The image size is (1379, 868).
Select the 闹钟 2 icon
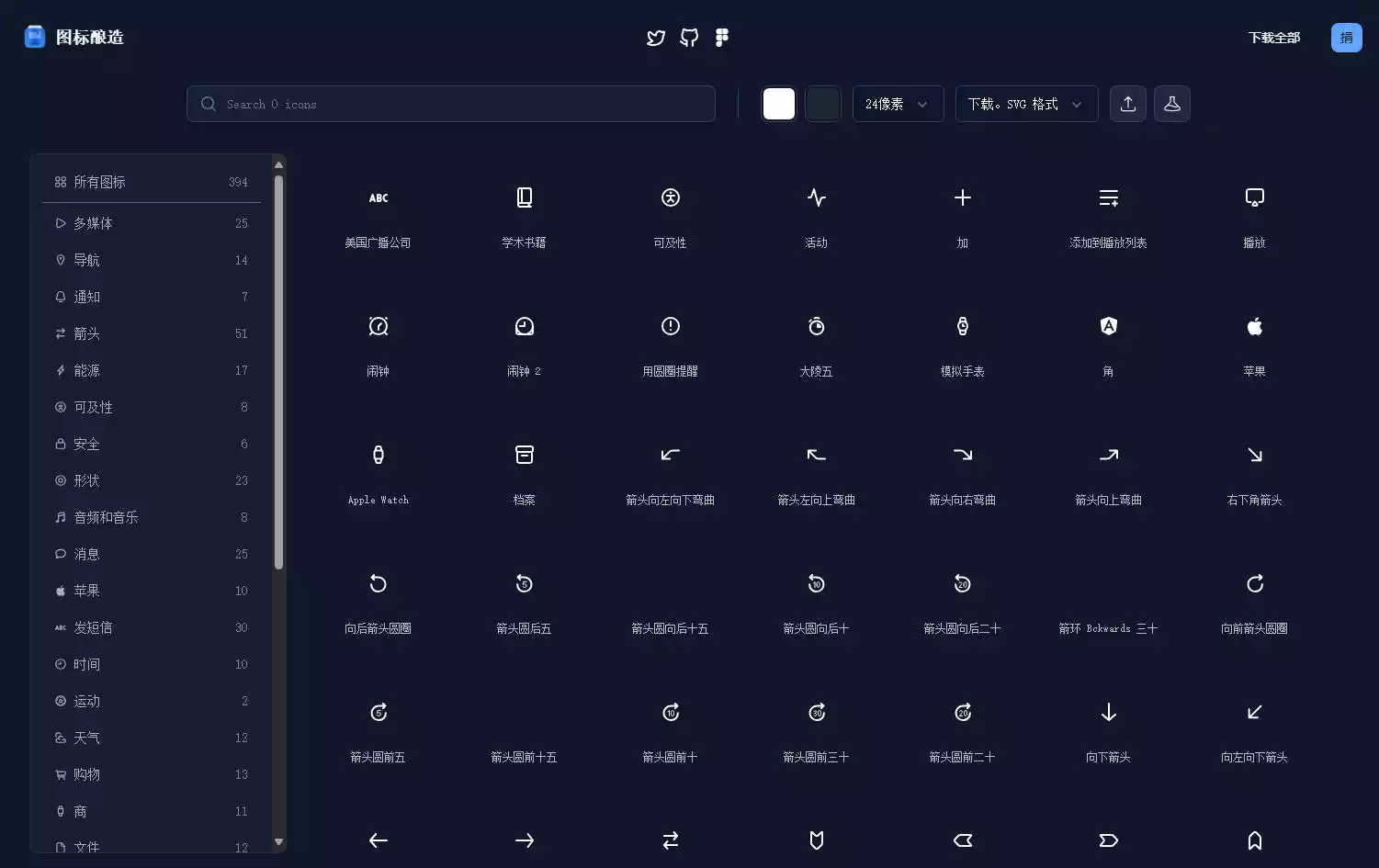click(525, 326)
